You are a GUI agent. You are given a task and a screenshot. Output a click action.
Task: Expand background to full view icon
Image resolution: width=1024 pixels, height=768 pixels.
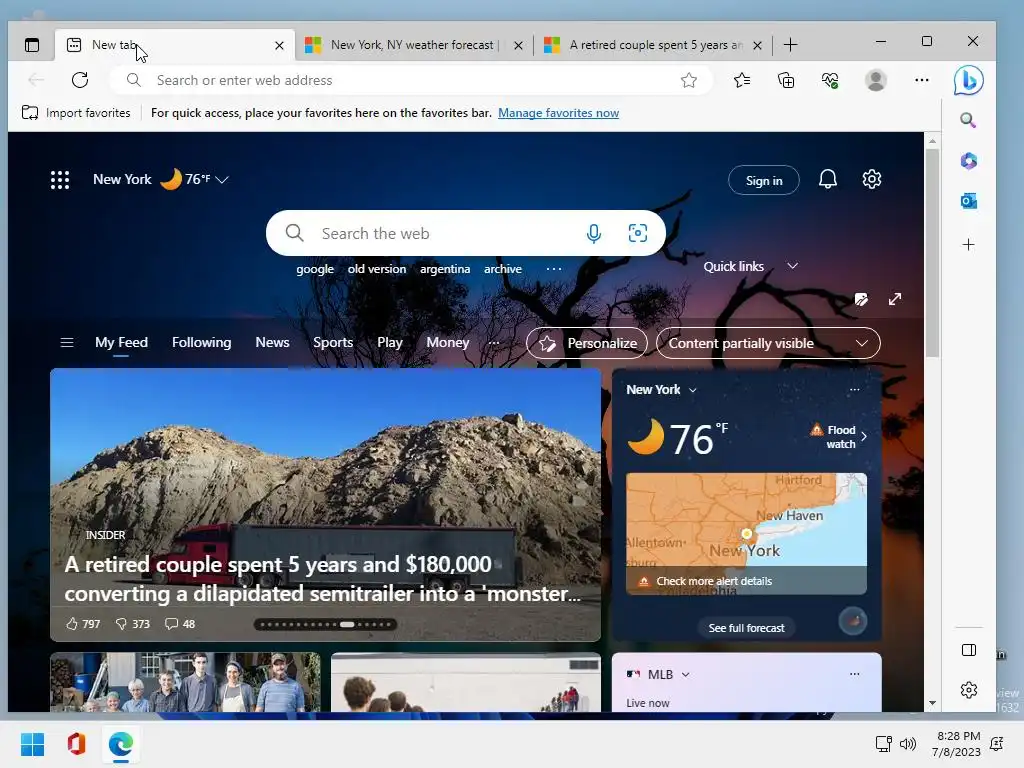[895, 299]
